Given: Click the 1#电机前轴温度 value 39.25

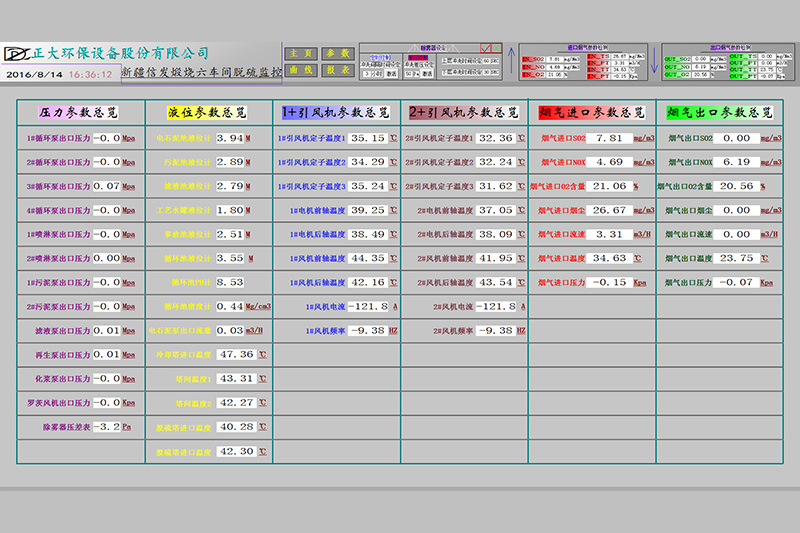Looking at the screenshot, I should (368, 210).
